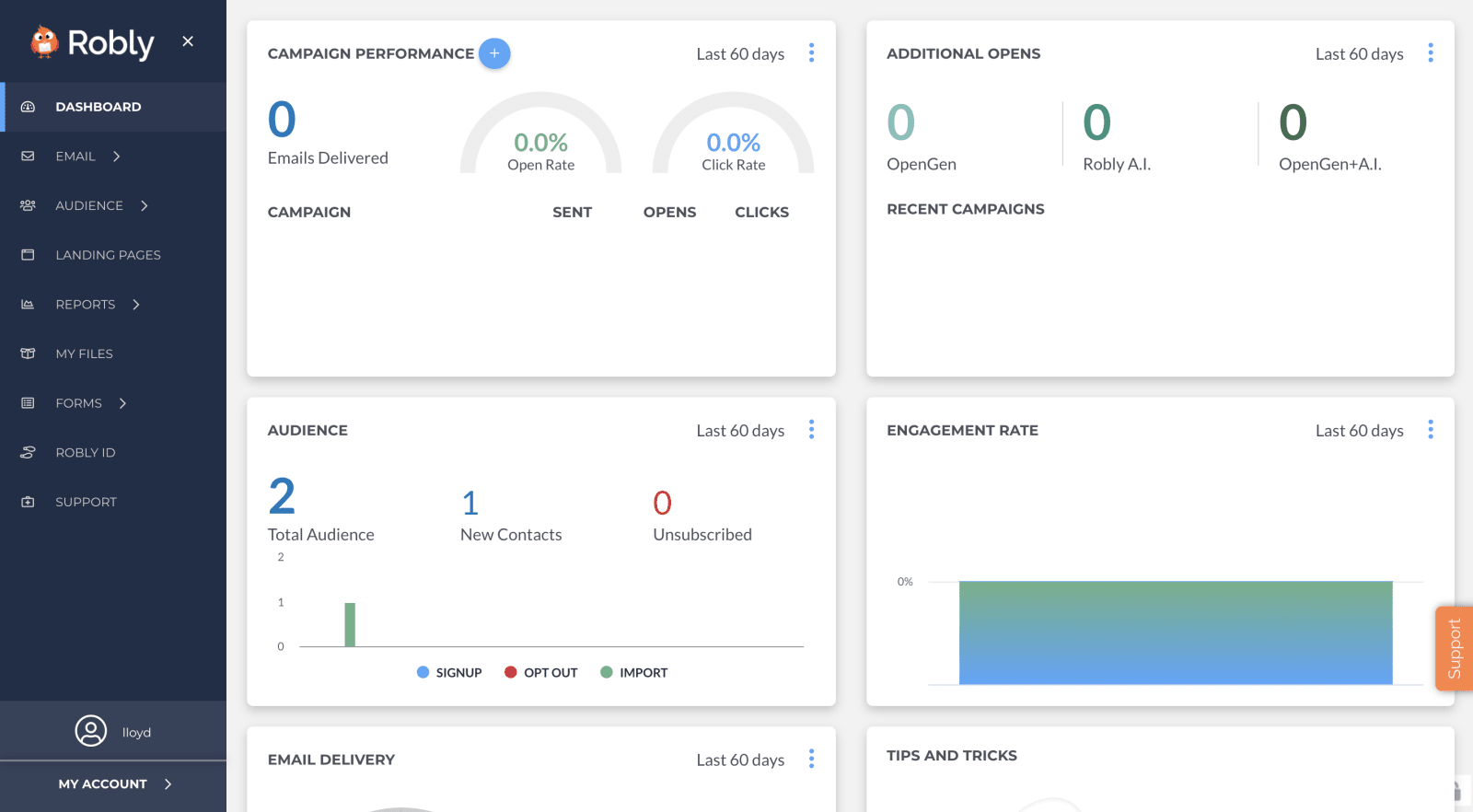This screenshot has height=812, width=1473.
Task: Click Engagement Rate Last 60 days label
Action: [1360, 431]
